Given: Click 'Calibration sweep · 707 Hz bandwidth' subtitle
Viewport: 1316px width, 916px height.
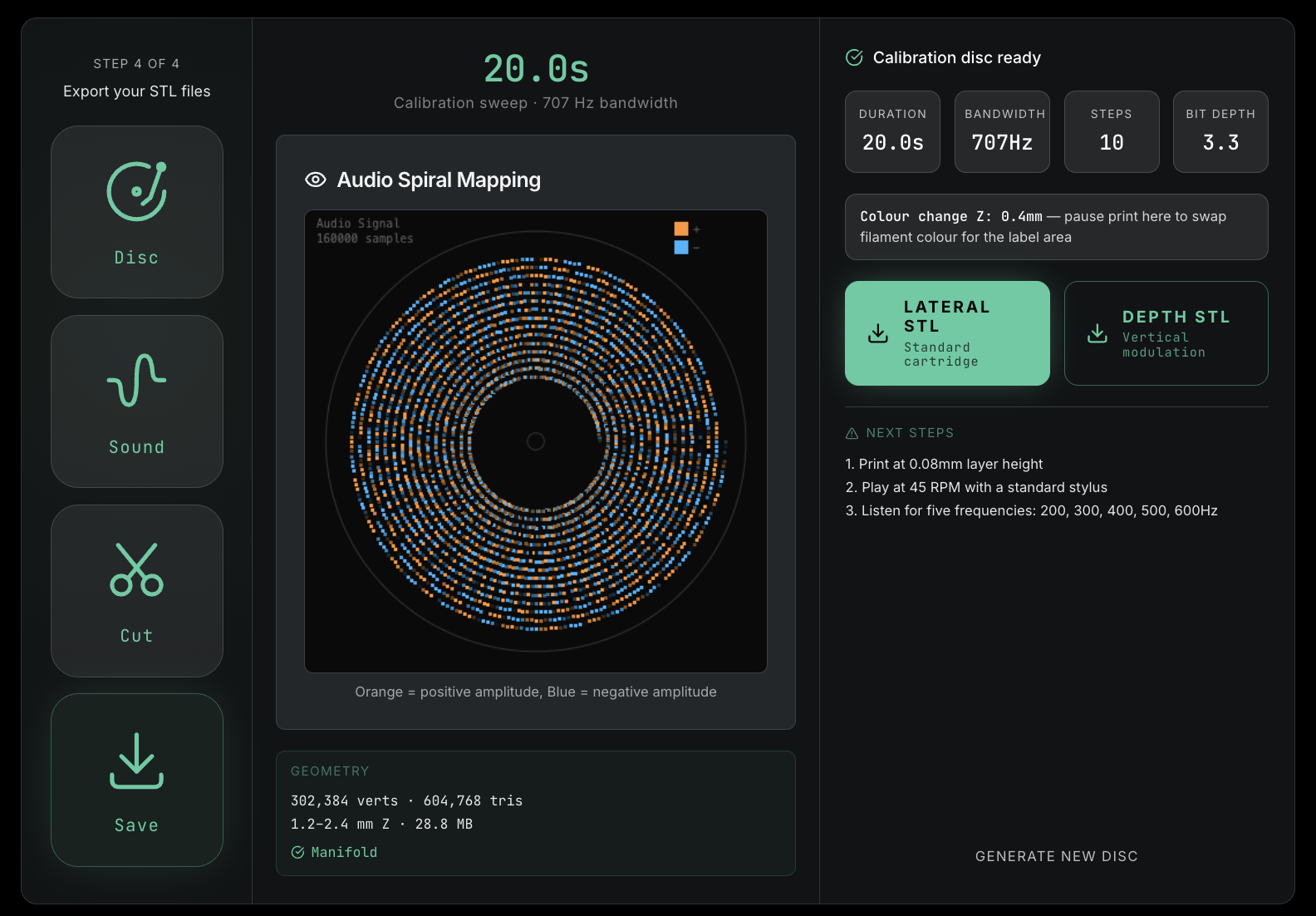Looking at the screenshot, I should coord(536,103).
